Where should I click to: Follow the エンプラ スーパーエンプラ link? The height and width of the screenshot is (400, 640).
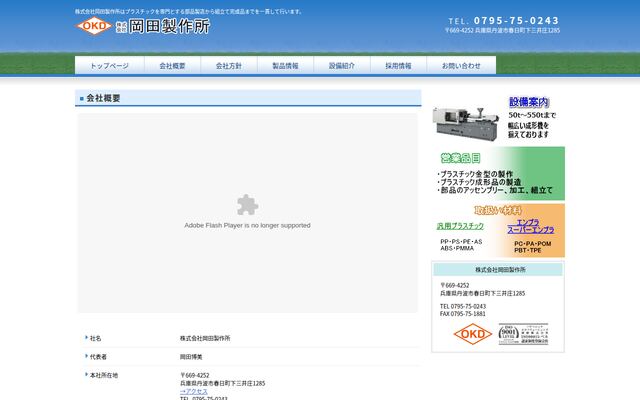(x=531, y=226)
